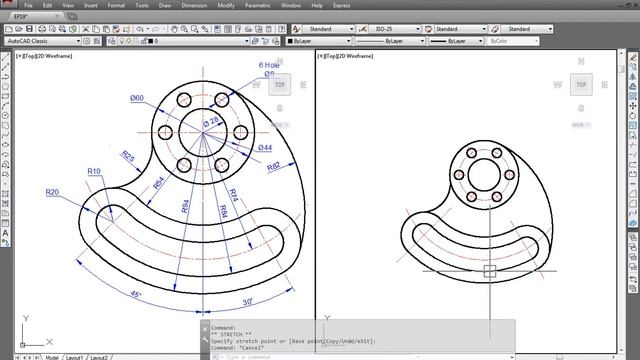Click the Undo arrow icon

pos(140,29)
